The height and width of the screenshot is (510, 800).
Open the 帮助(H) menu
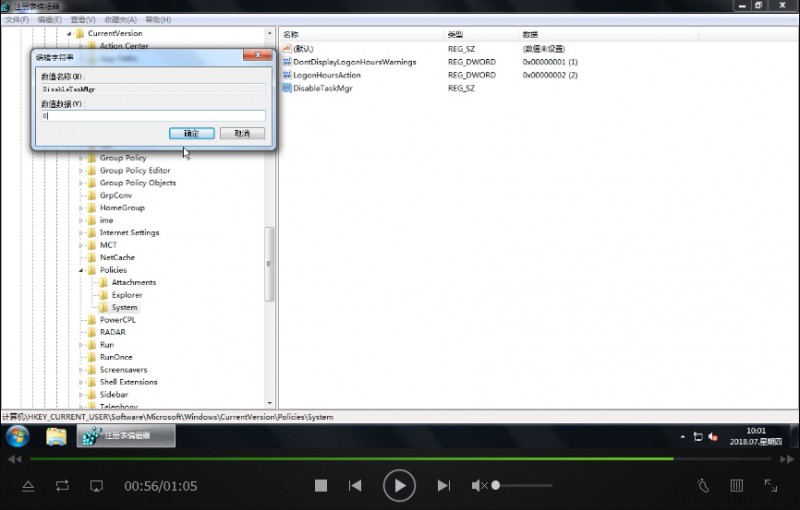coord(158,19)
